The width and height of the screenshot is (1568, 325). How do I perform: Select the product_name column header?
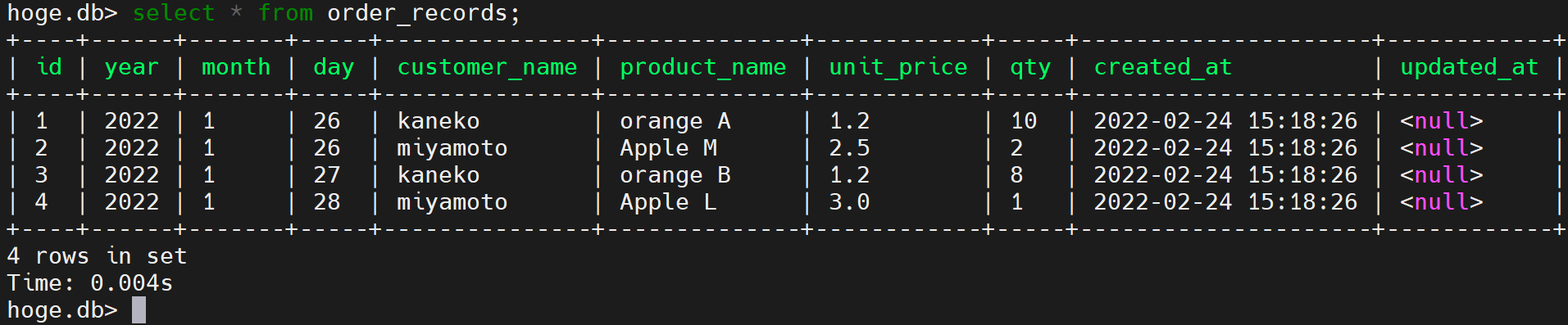pyautogui.click(x=702, y=67)
